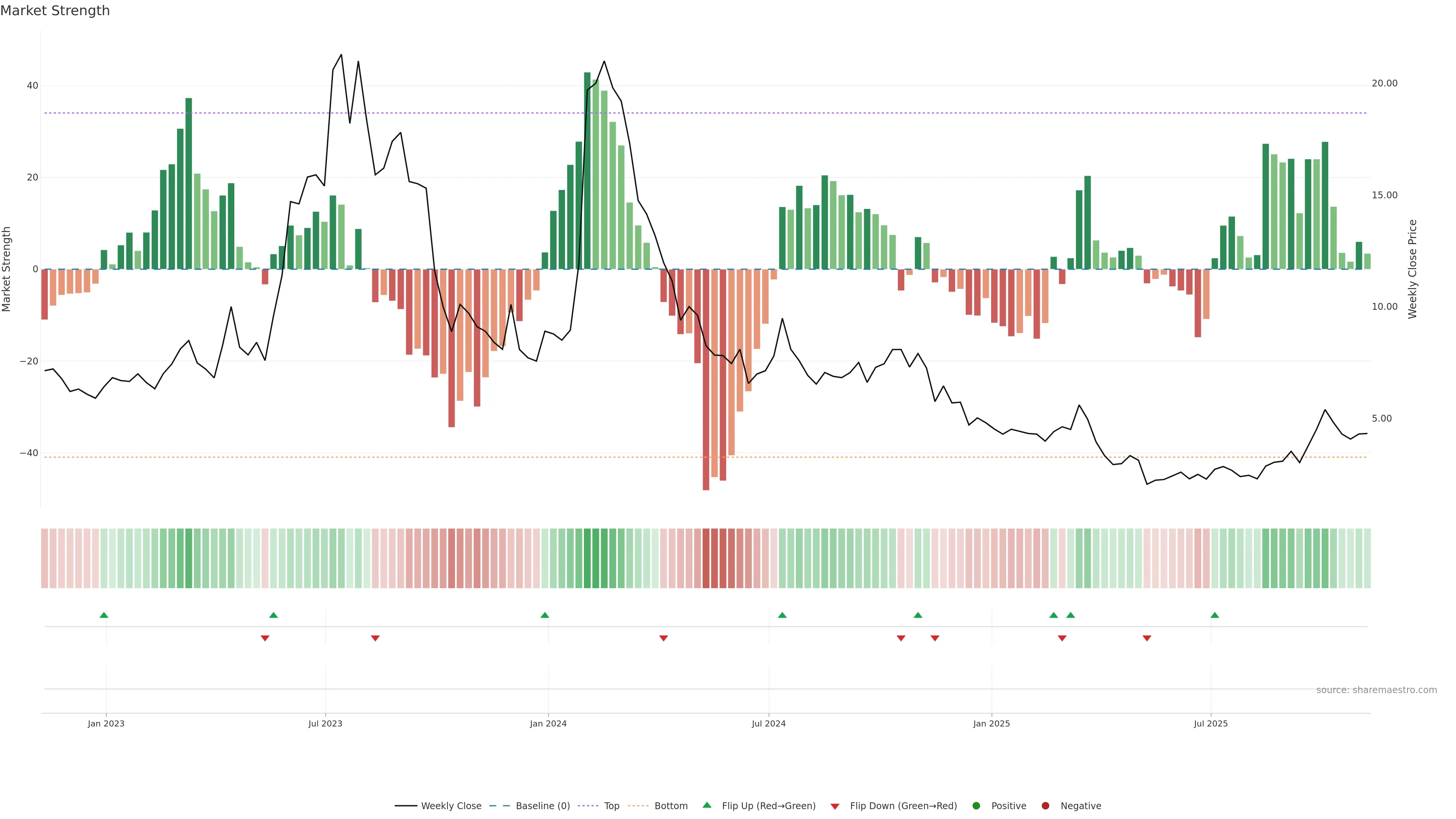Click the last green flip-up marker near Jul 2025
Screen dimensions: 1456x819
click(x=1214, y=615)
